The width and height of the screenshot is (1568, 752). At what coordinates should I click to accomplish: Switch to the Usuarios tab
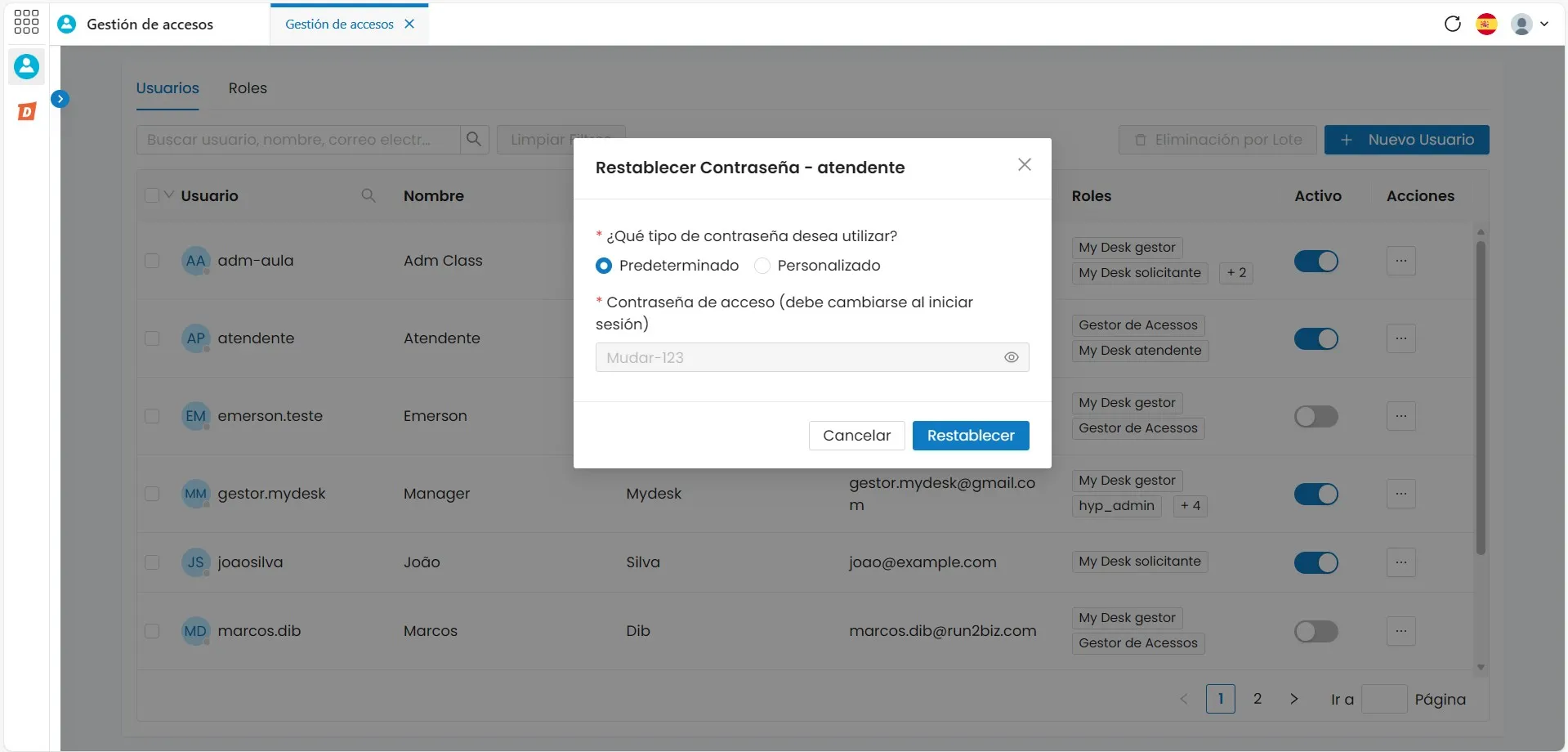(168, 88)
